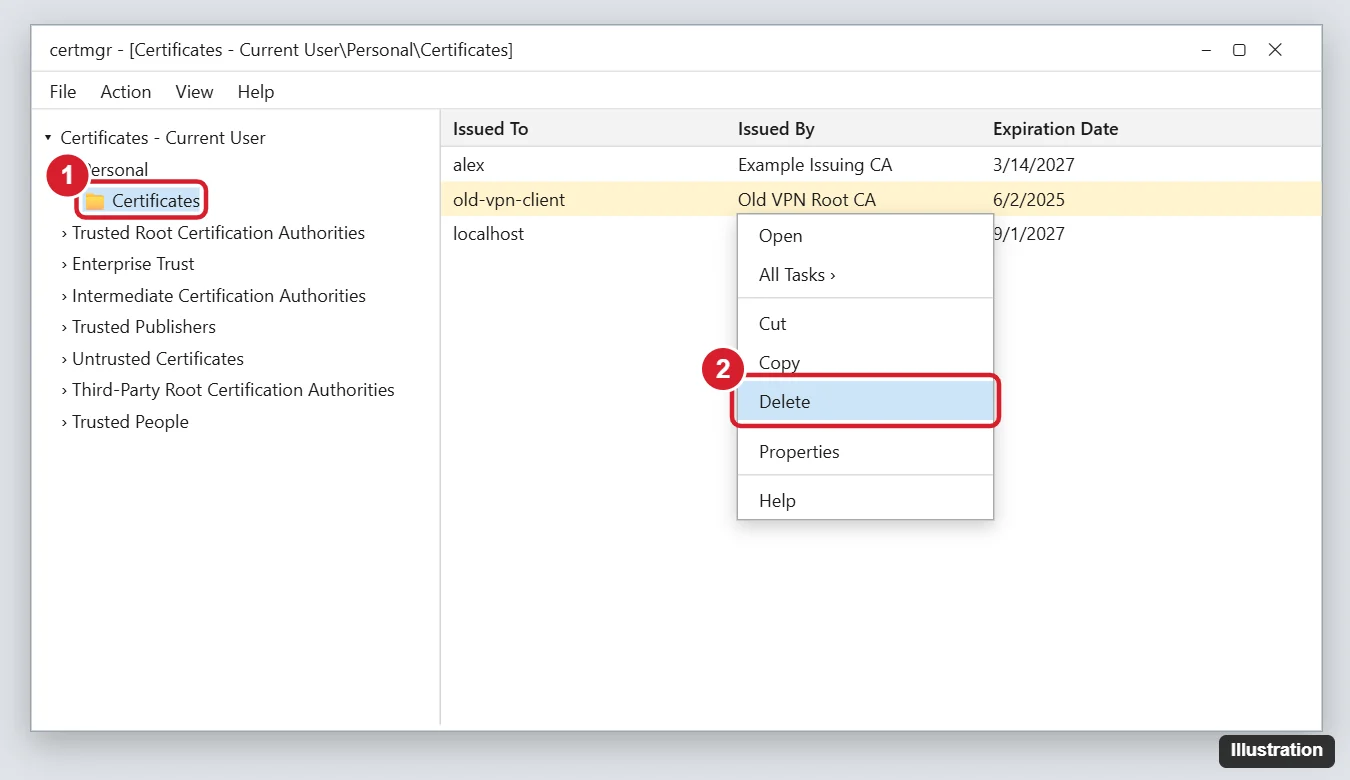Click the 6/2/2025 expiration date

(1029, 200)
